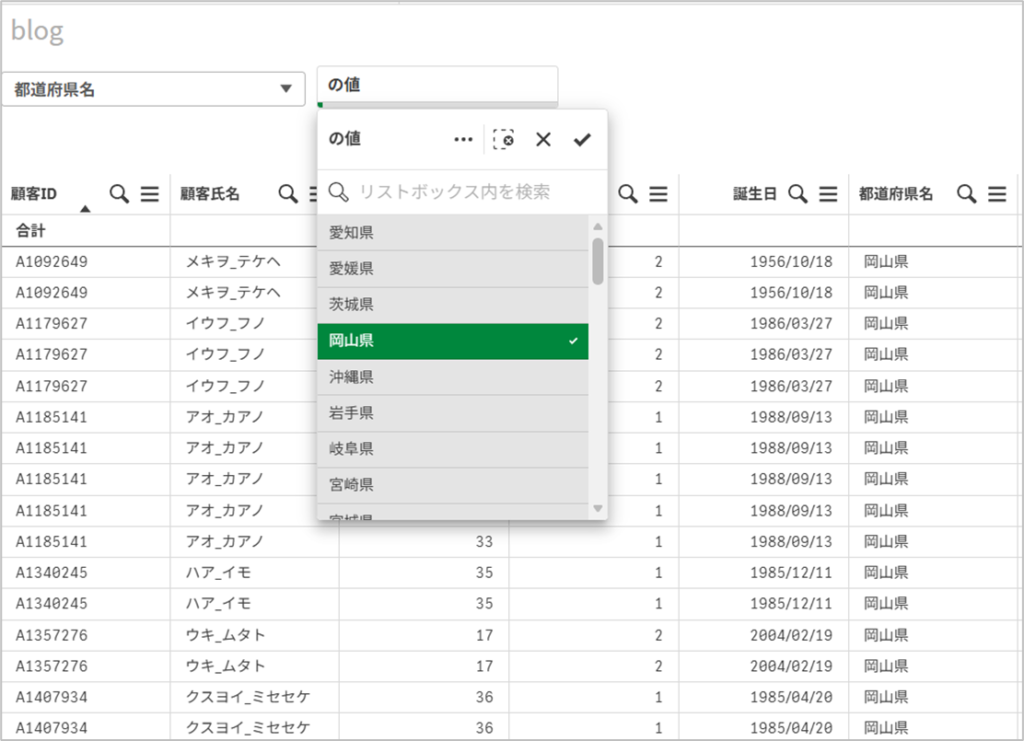Open the 都道府県名 column hamburger menu
Image resolution: width=1024 pixels, height=741 pixels.
[x=997, y=195]
